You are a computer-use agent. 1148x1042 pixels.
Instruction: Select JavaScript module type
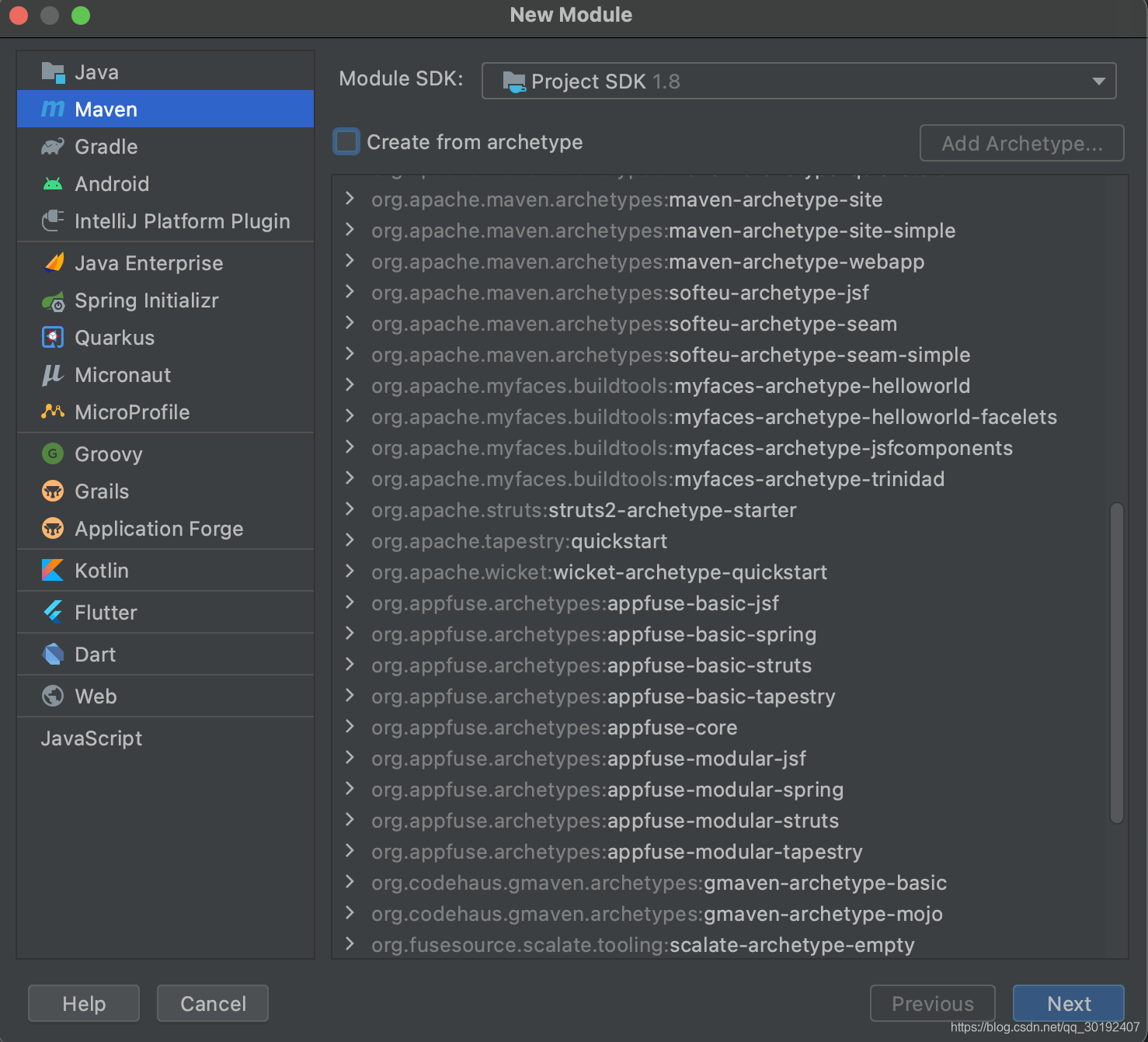click(165, 738)
